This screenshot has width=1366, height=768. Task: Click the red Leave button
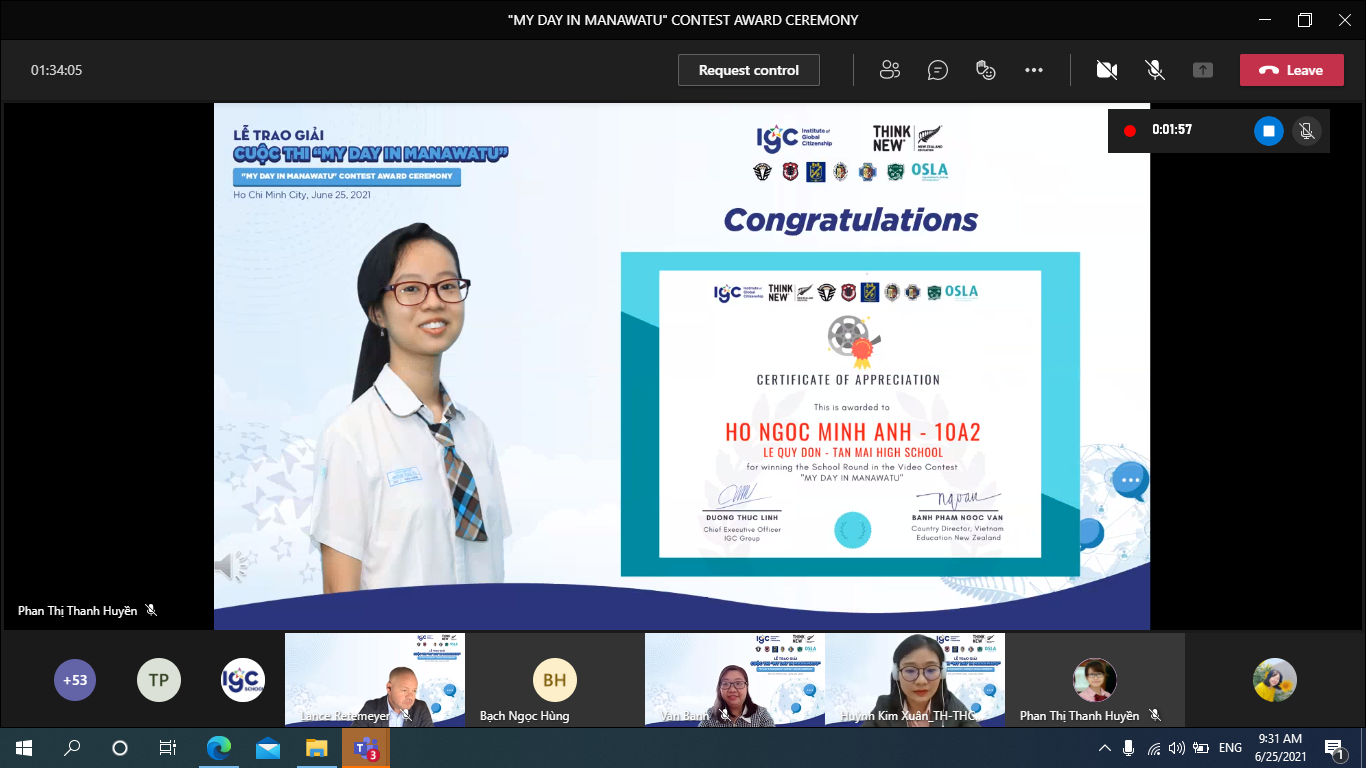(1291, 70)
